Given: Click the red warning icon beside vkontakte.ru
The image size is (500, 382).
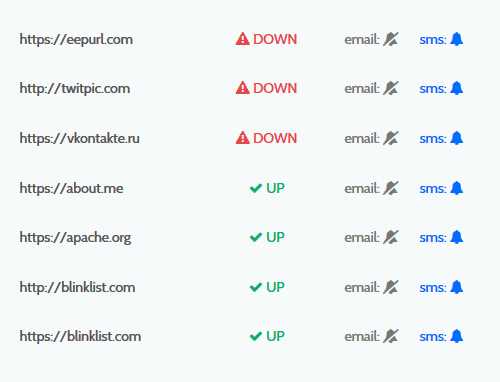Looking at the screenshot, I should (x=243, y=138).
